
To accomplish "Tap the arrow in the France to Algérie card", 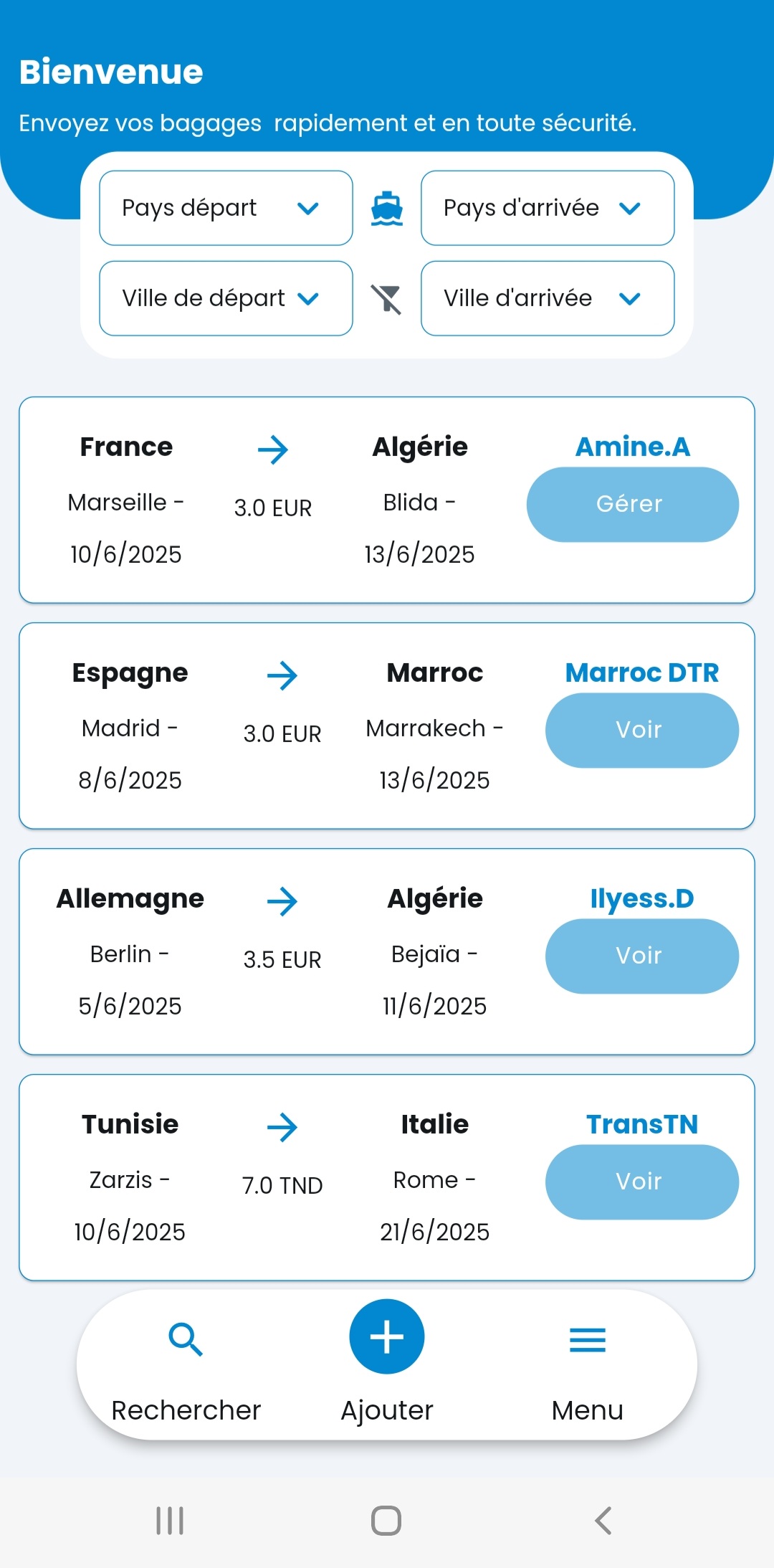I will tap(273, 450).
